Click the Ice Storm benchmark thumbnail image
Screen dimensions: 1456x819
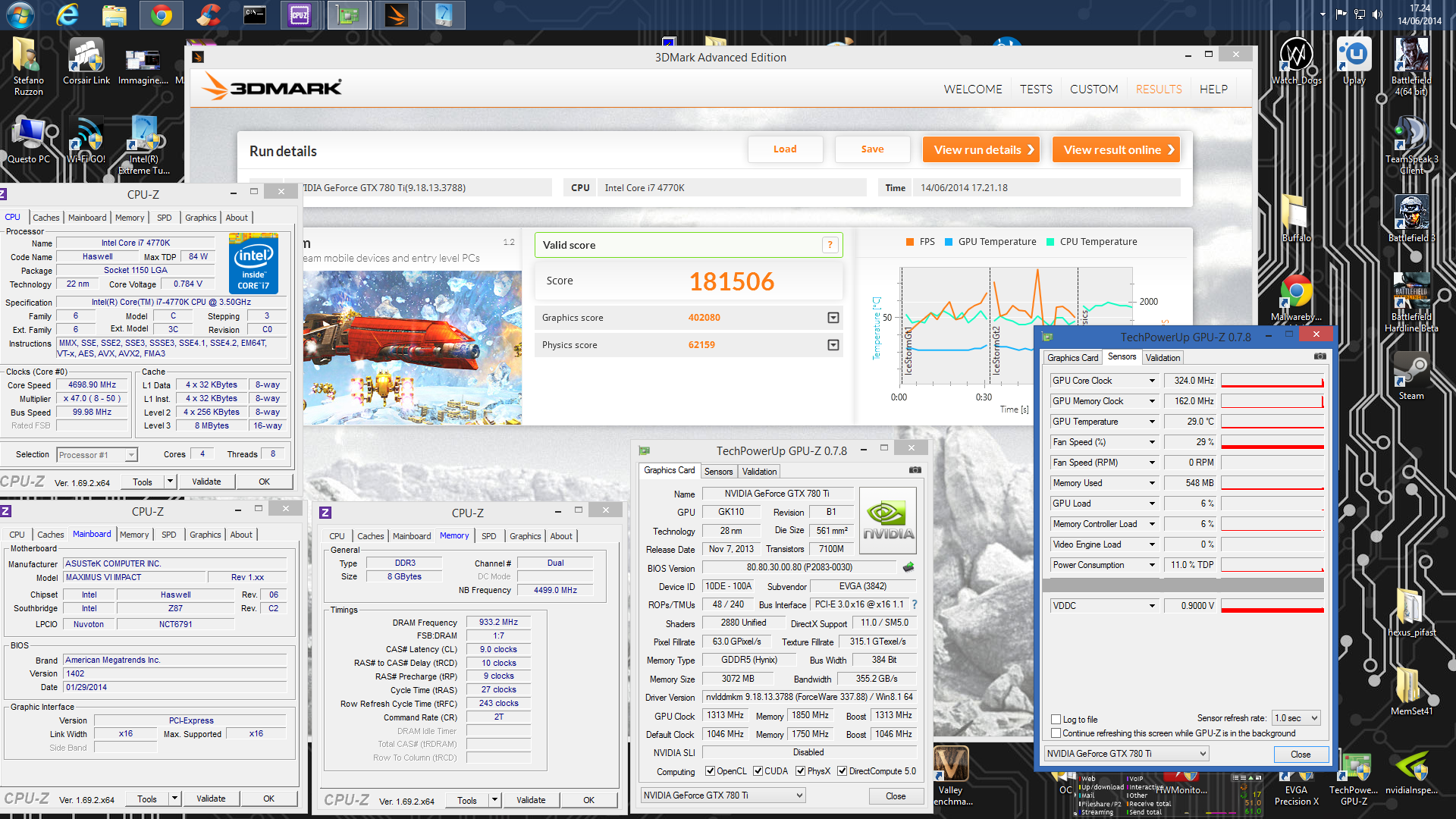pos(413,347)
